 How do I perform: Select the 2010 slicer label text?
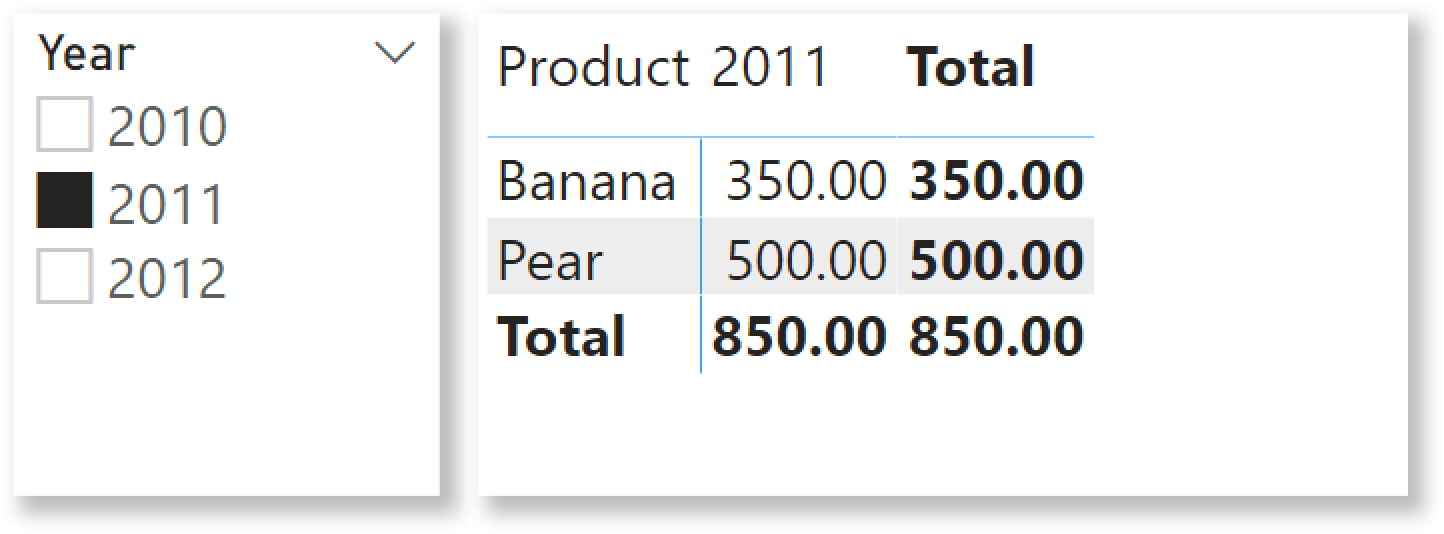(x=168, y=126)
